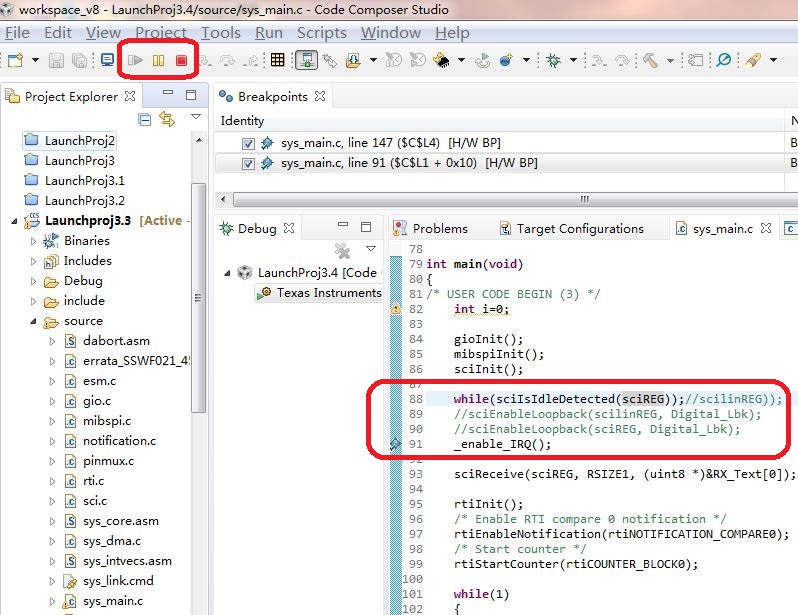This screenshot has height=615, width=798.
Task: Collapse the LaunchProj3.4 debug tree node
Action: (x=227, y=273)
